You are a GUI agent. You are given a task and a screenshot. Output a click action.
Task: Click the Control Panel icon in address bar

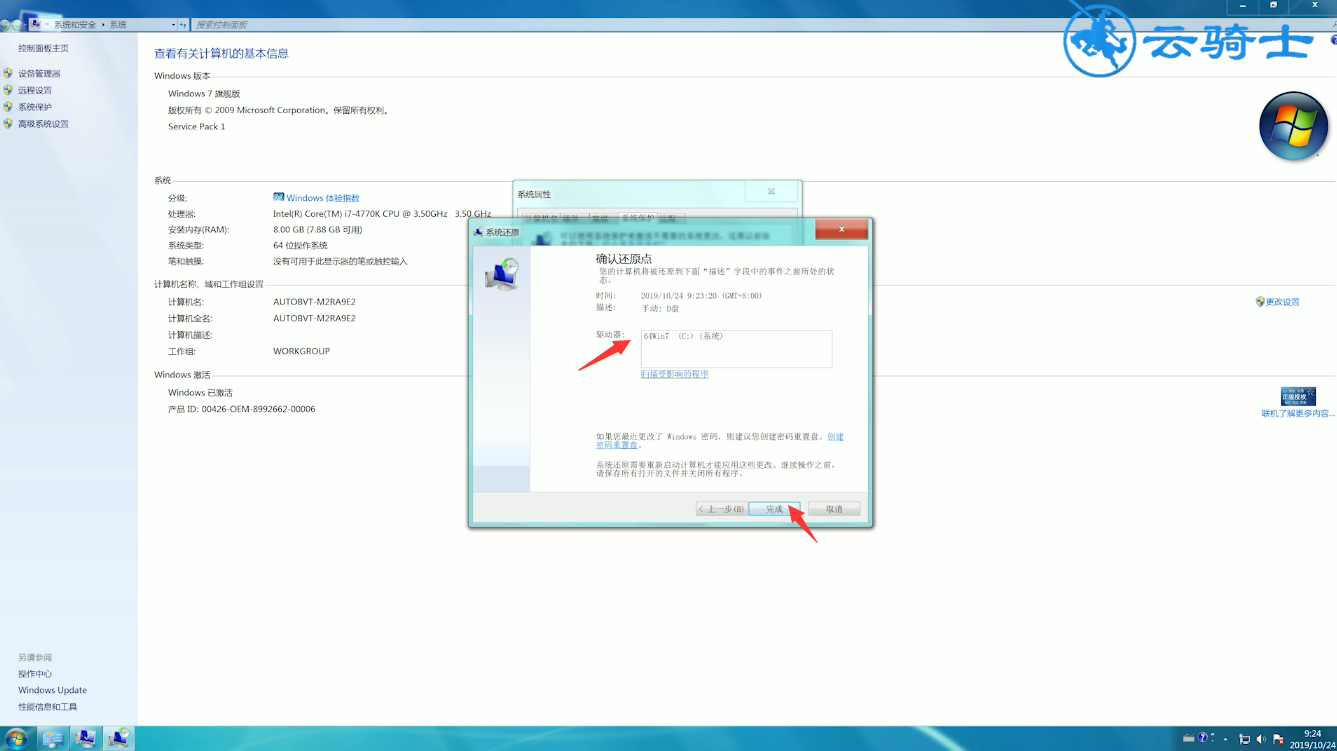click(x=36, y=24)
